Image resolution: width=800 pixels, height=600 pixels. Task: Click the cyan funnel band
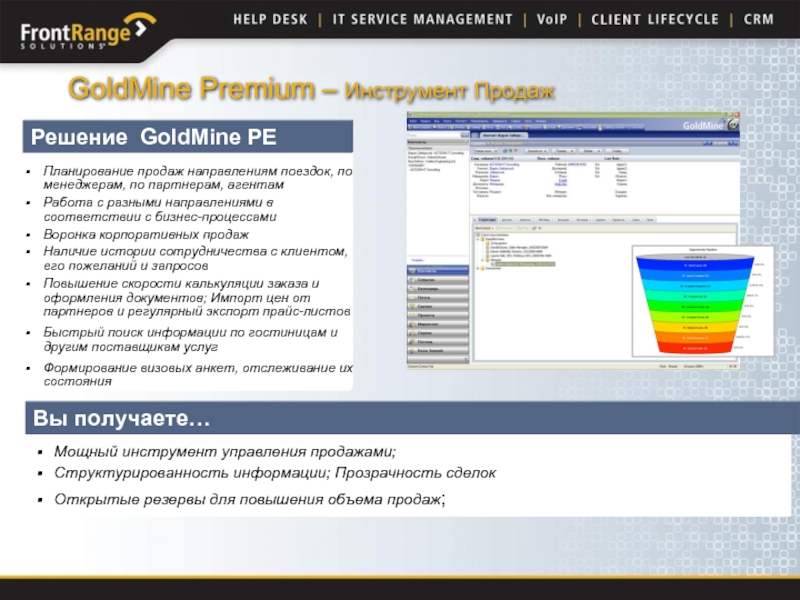coord(695,286)
